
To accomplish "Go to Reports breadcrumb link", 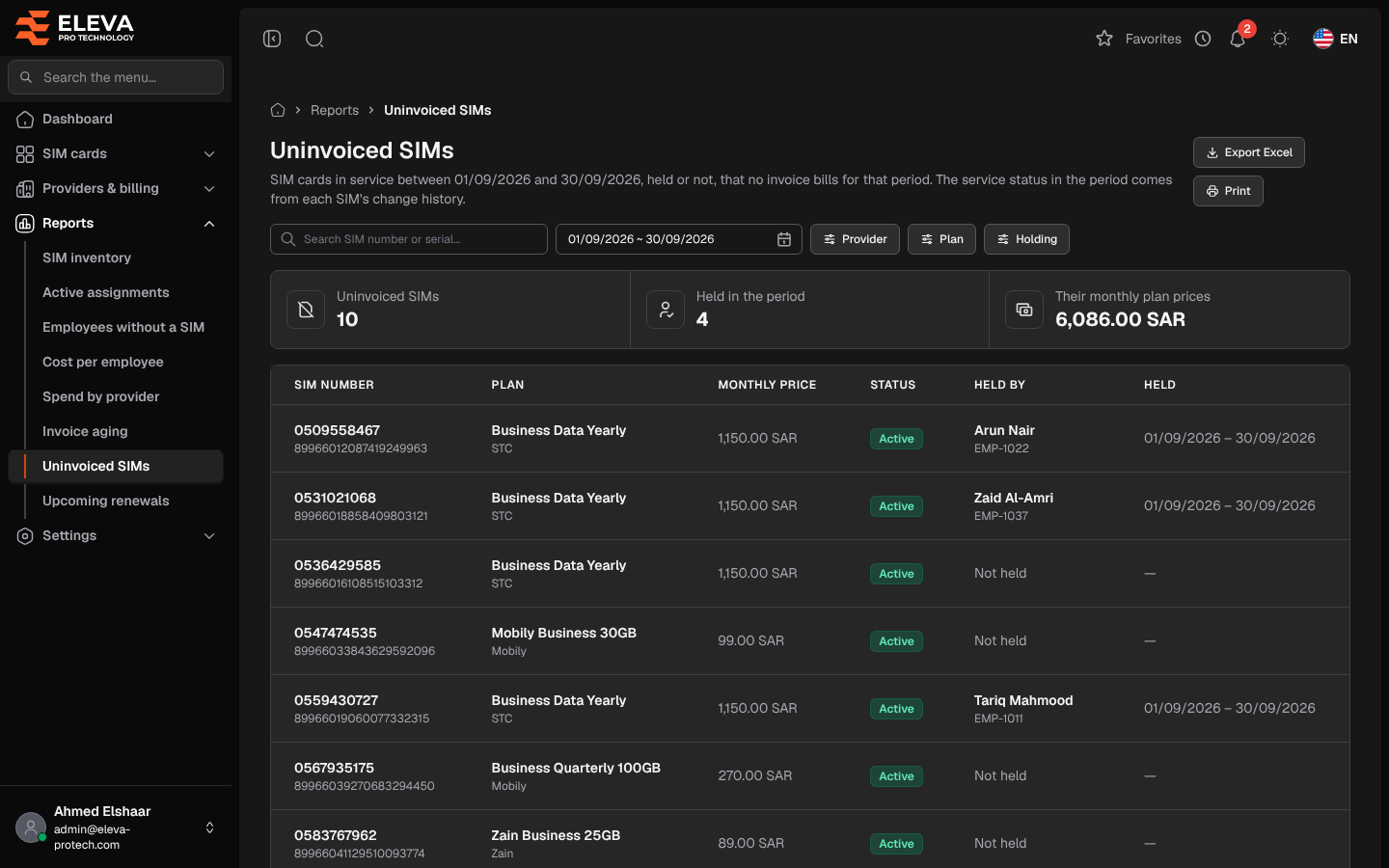I will pos(335,110).
